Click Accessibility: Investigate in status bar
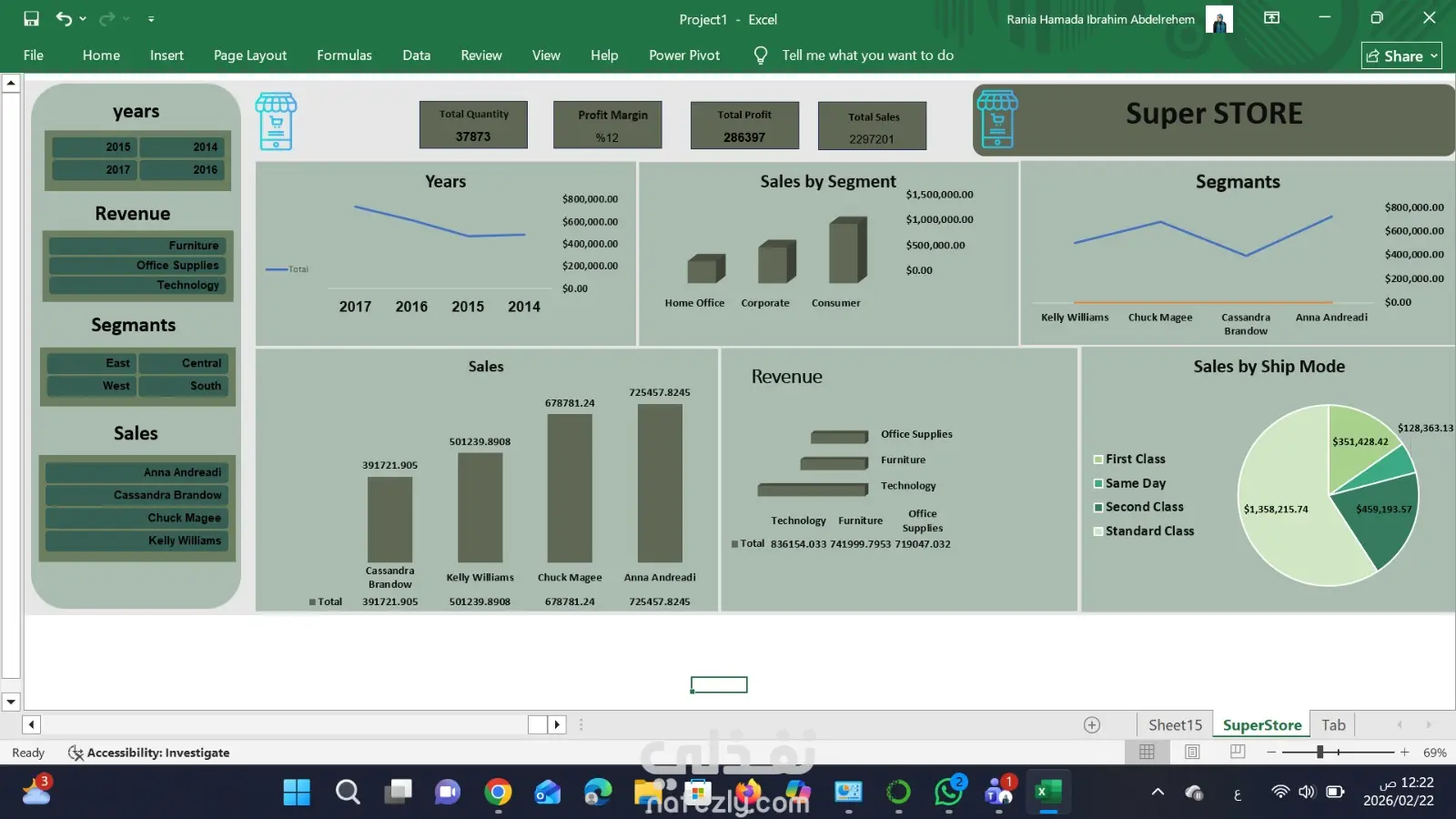The image size is (1456, 819). [158, 753]
